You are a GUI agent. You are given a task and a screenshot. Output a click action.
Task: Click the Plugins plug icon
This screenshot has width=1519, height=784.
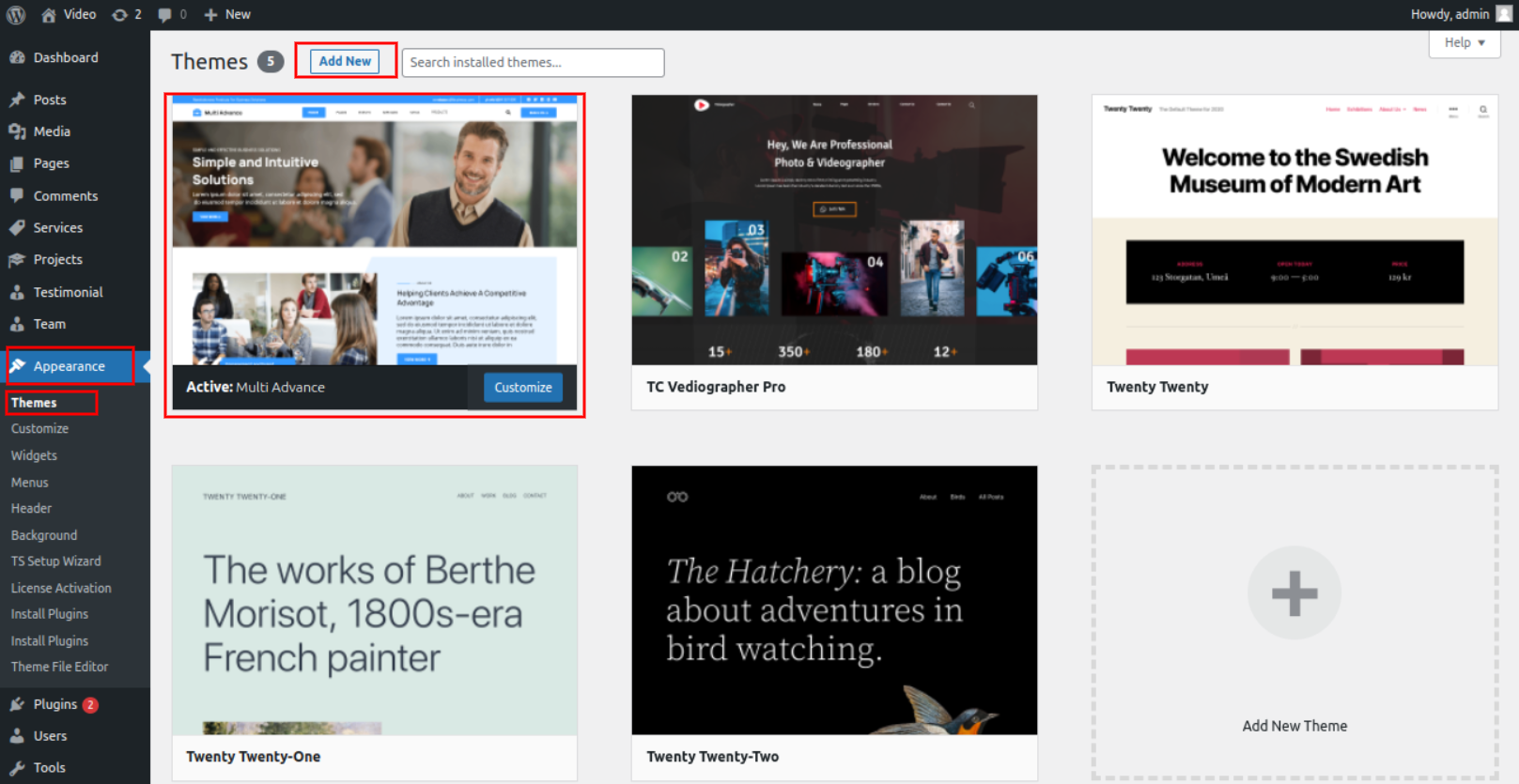[x=17, y=704]
